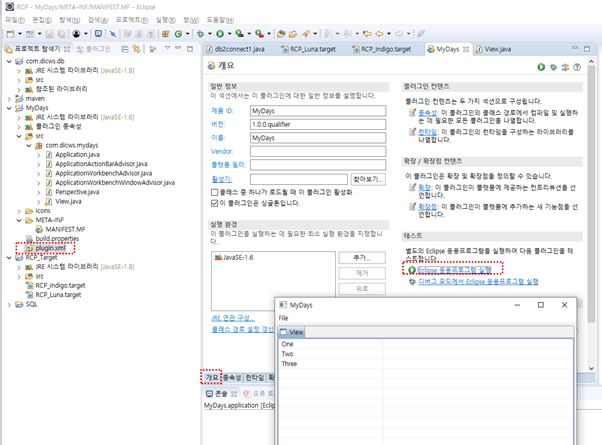Screen dimensions: 602x445
Task: Collapse the com.dicws.db project
Action: [x=9, y=61]
